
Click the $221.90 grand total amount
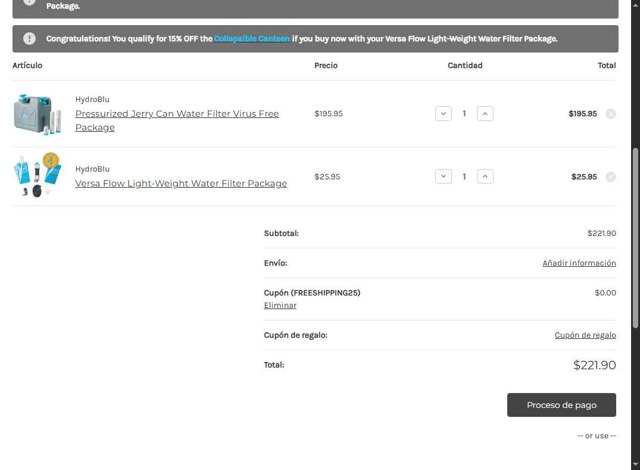coord(594,365)
